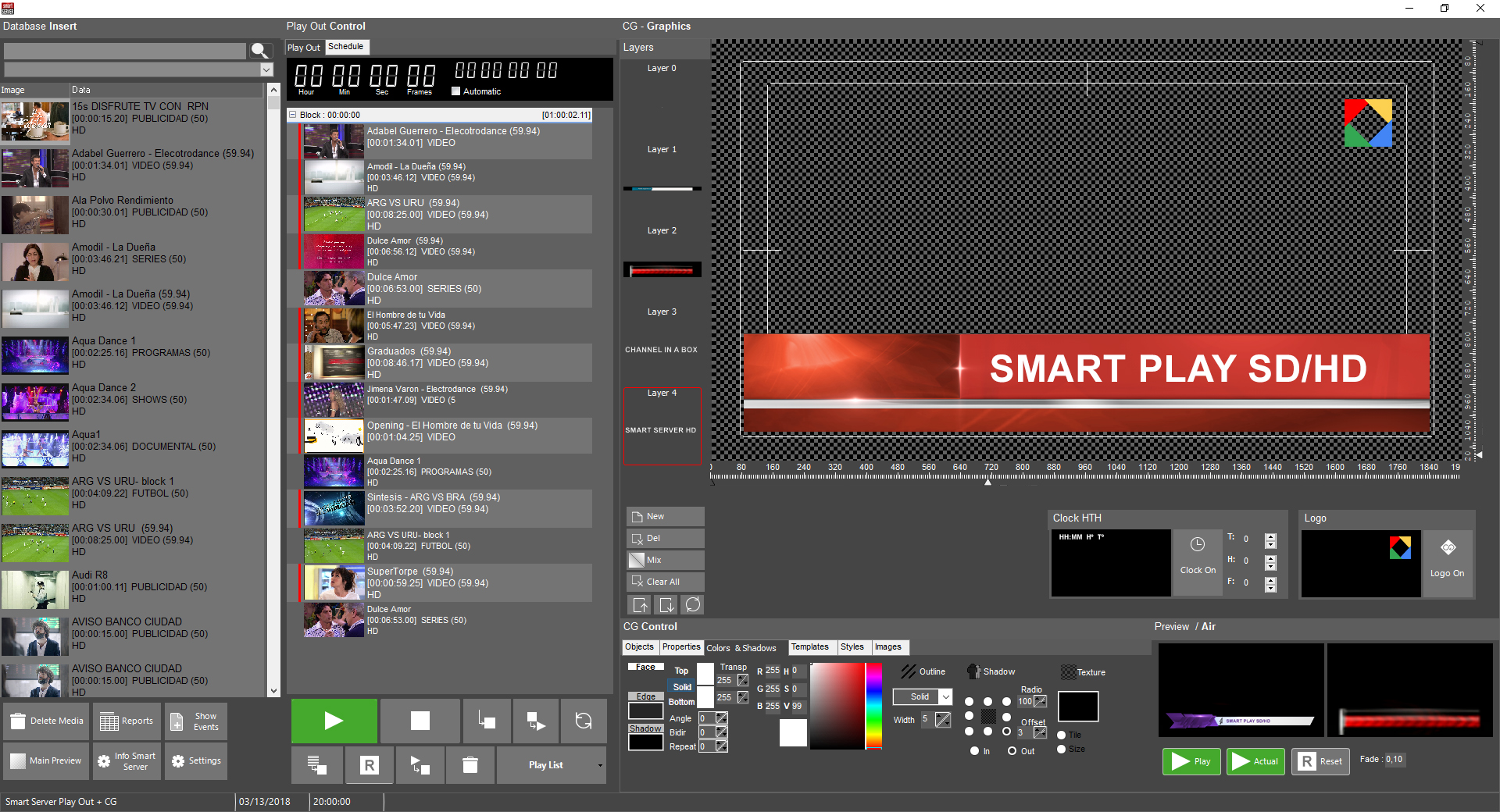Screen dimensions: 1500x812
Task: Click the Edge color swatch
Action: pos(646,710)
